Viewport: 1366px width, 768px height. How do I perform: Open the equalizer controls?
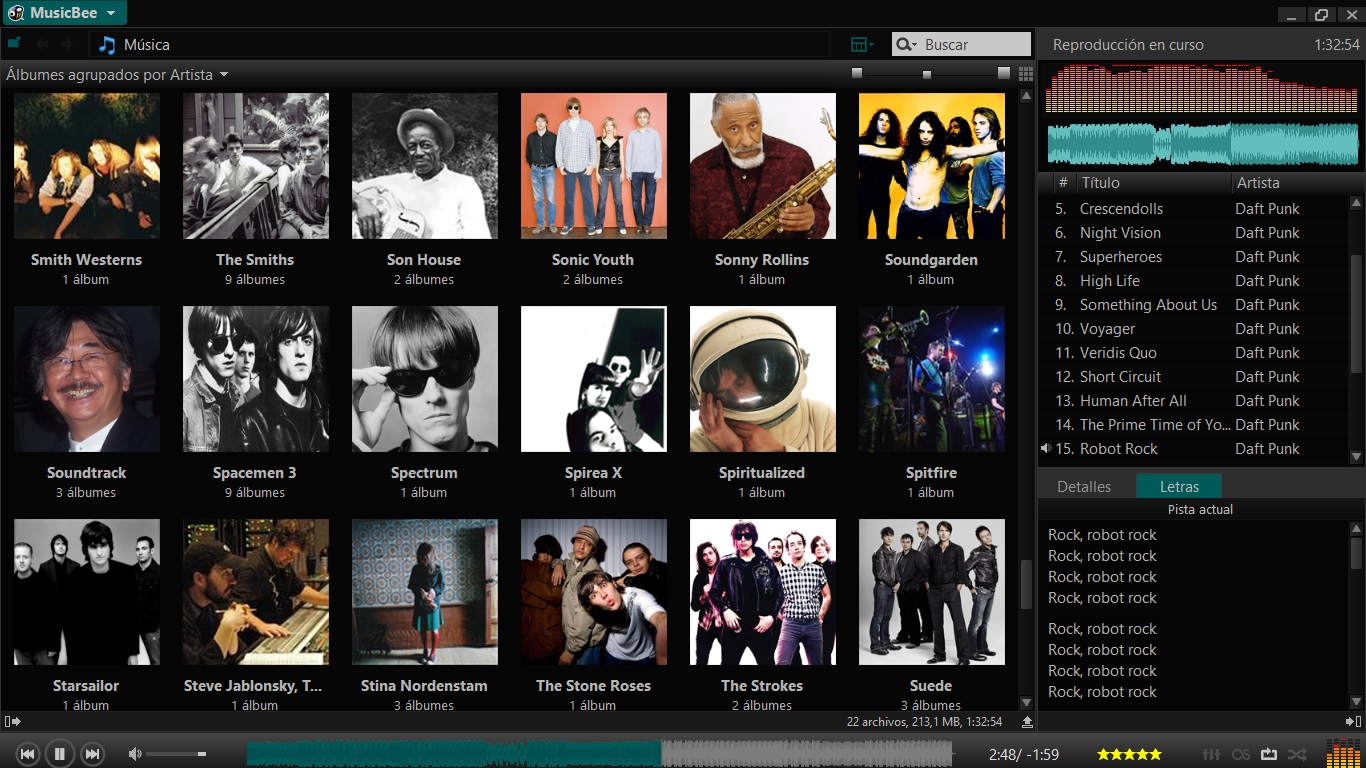[x=1212, y=755]
